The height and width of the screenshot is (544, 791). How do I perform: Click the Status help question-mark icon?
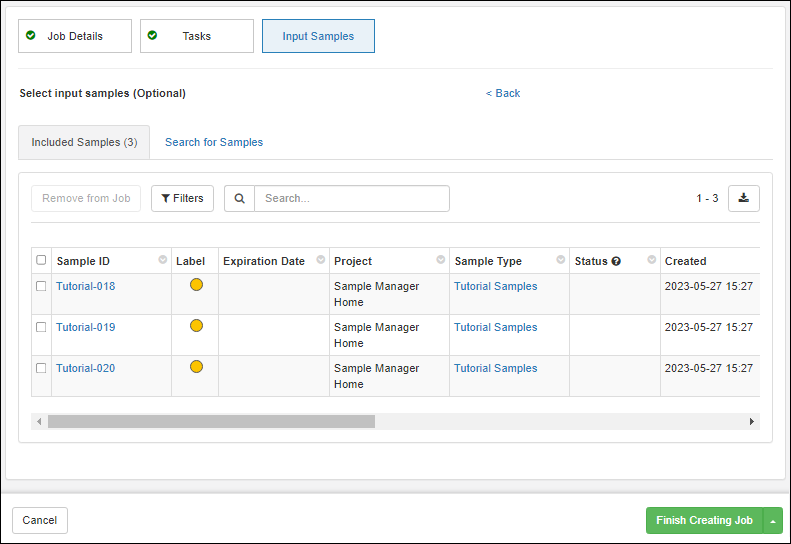pos(616,261)
